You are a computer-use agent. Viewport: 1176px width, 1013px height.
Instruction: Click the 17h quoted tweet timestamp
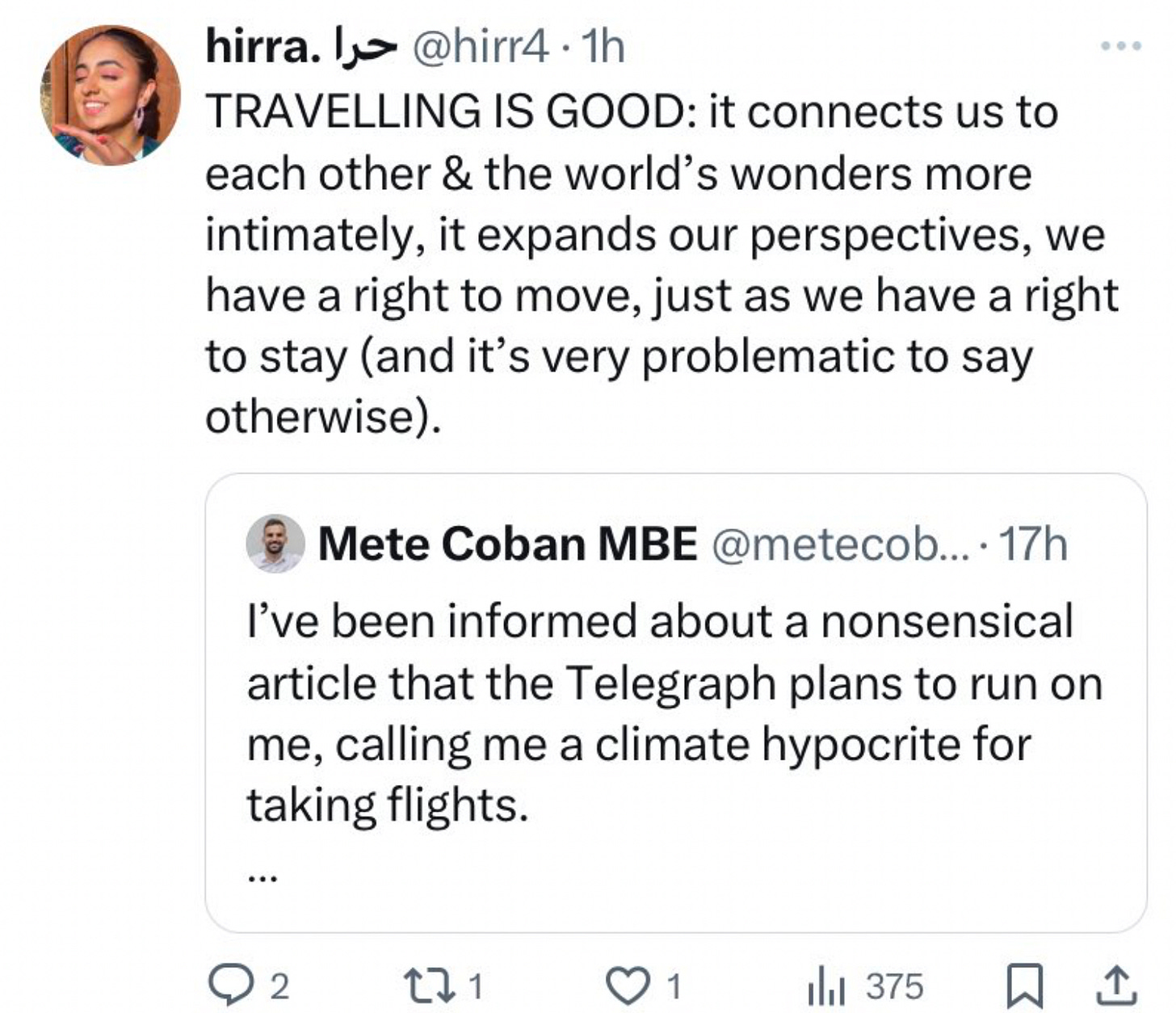pyautogui.click(x=1033, y=544)
